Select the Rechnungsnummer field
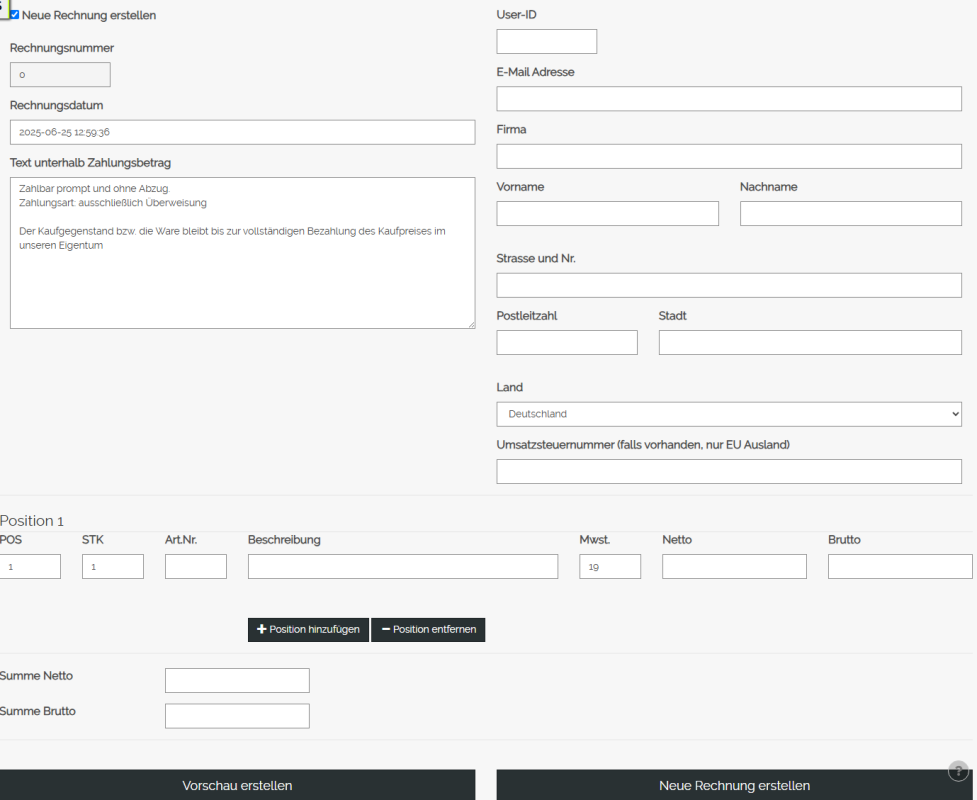977x800 pixels. (60, 74)
